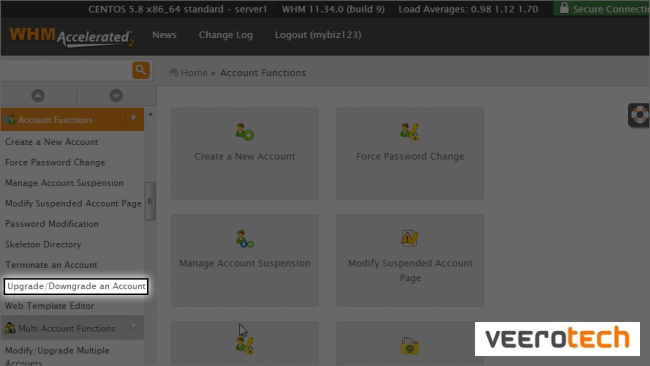Click Logout (mybiz123)

[318, 35]
